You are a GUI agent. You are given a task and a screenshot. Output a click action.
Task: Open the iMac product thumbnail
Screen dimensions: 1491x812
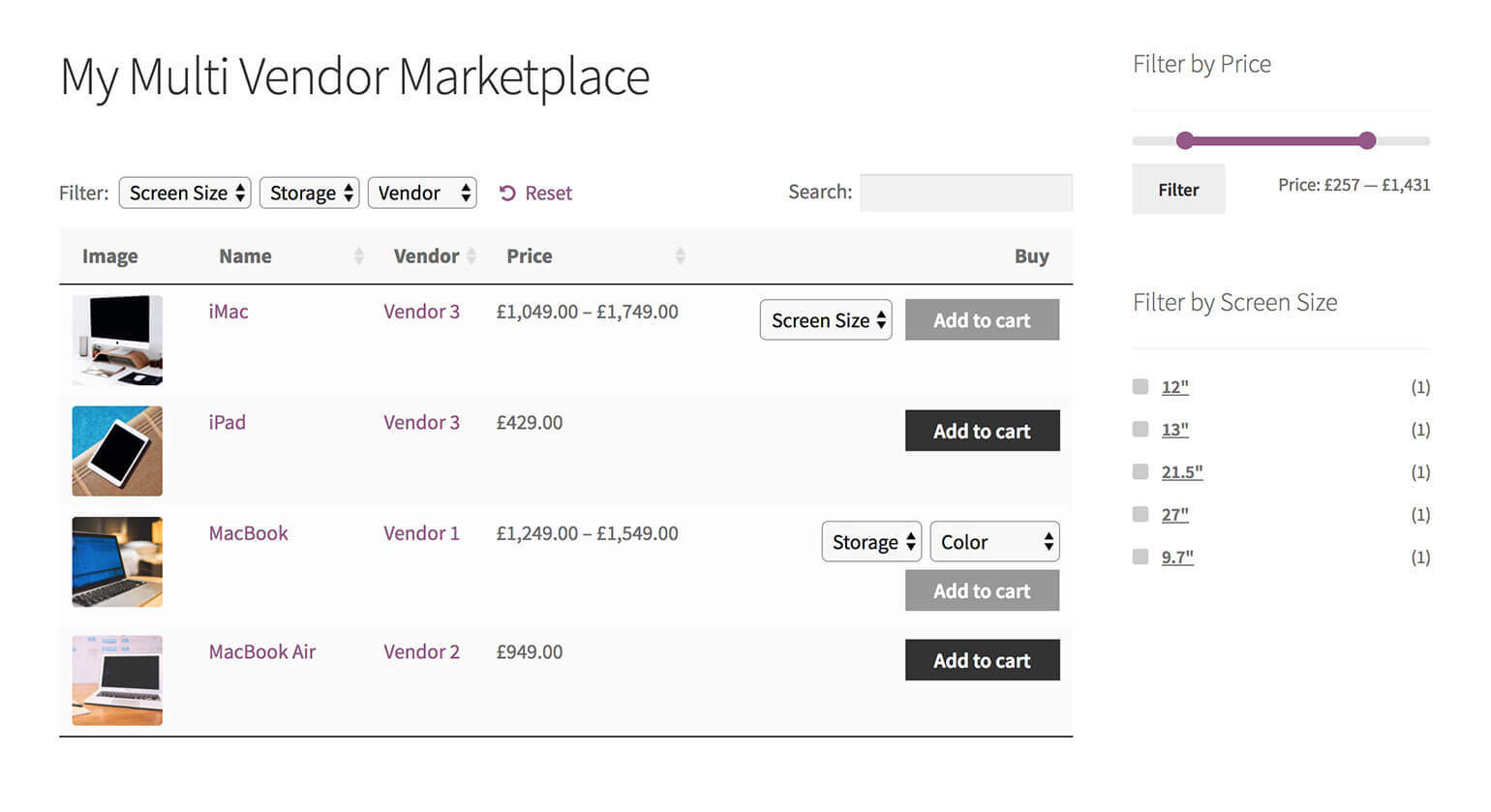tap(116, 340)
